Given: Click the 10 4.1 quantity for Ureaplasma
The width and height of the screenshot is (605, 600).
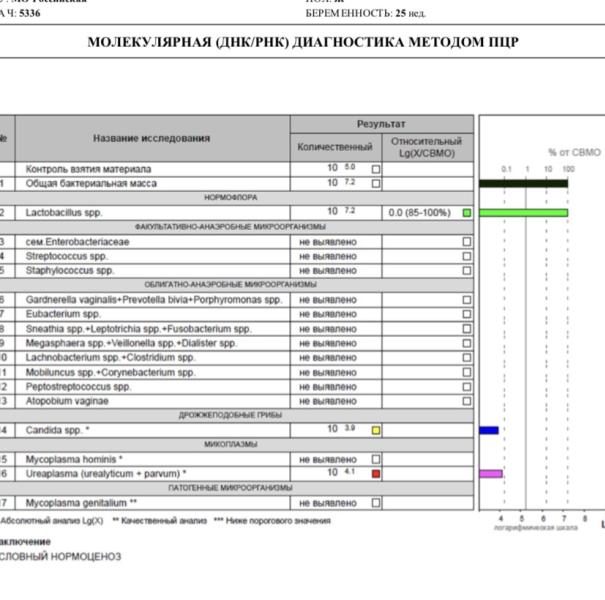Looking at the screenshot, I should (x=341, y=473).
